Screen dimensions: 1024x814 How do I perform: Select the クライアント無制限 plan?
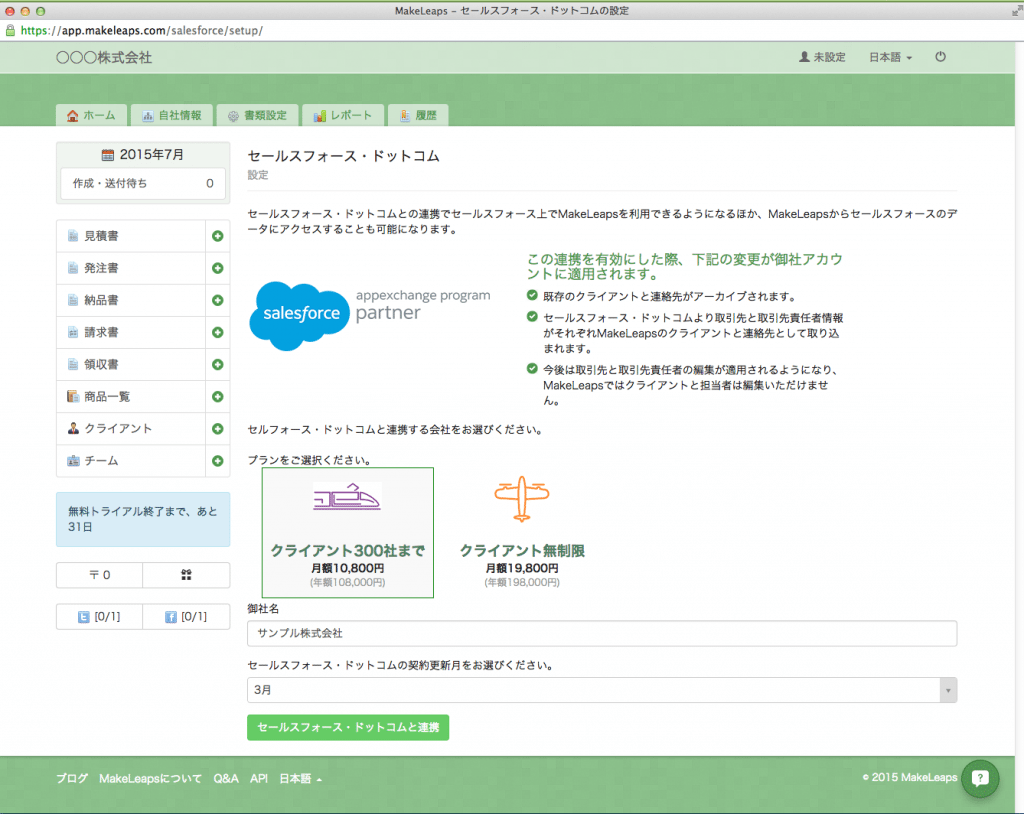click(522, 532)
